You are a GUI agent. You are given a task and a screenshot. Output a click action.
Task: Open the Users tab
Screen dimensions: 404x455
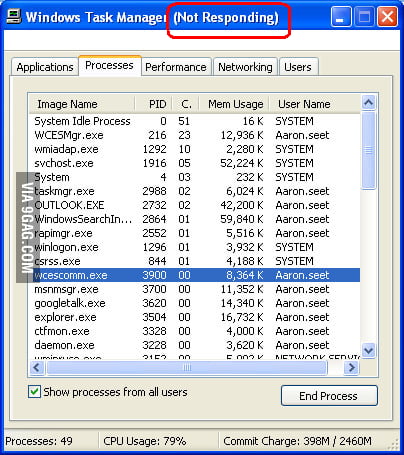tap(298, 67)
